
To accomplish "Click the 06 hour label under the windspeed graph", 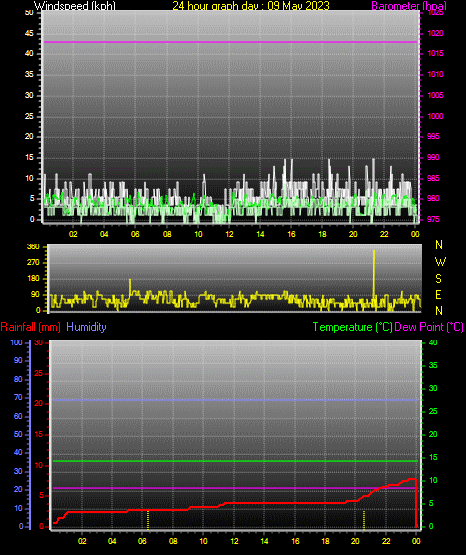I will tap(135, 234).
